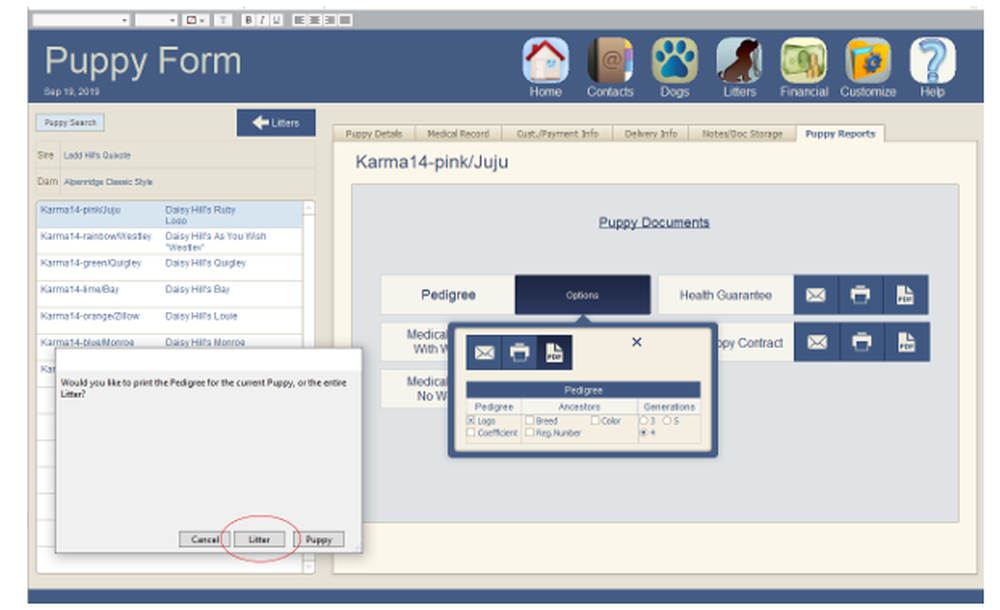Enable the Coefficient checkbox
The width and height of the screenshot is (1000, 610).
pyautogui.click(x=472, y=433)
